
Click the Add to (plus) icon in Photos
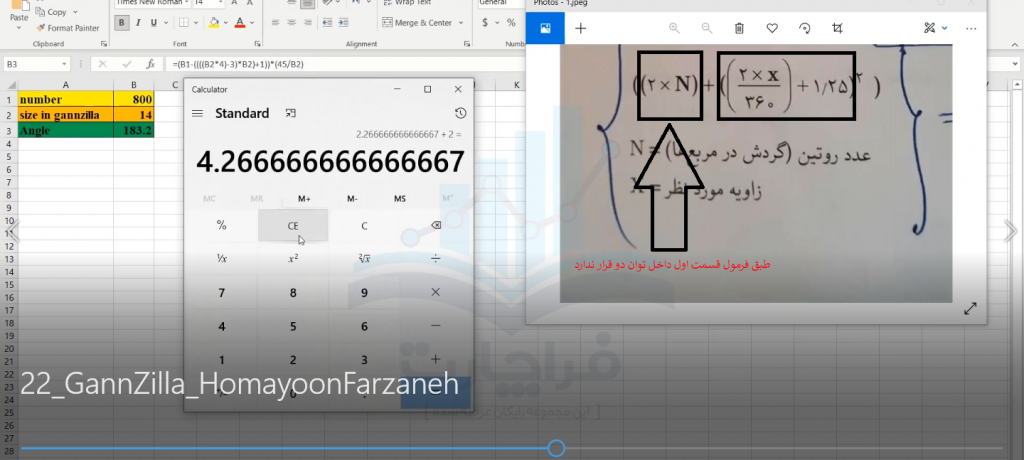click(580, 28)
